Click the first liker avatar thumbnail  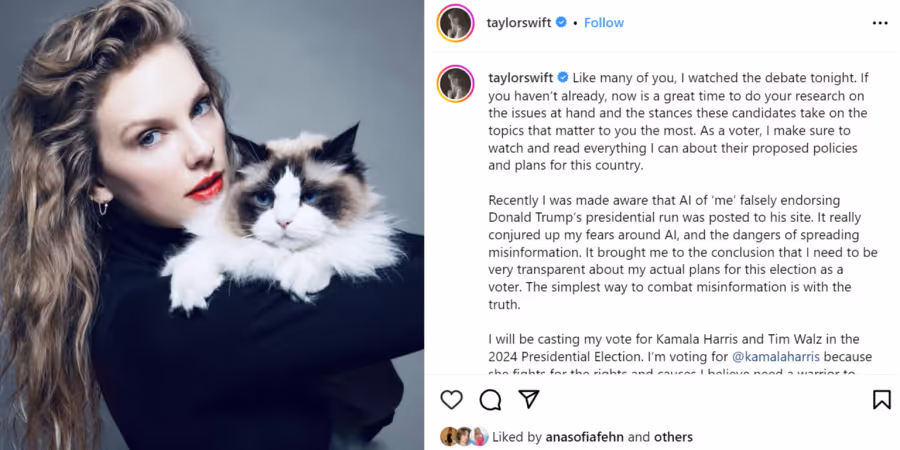pos(448,437)
